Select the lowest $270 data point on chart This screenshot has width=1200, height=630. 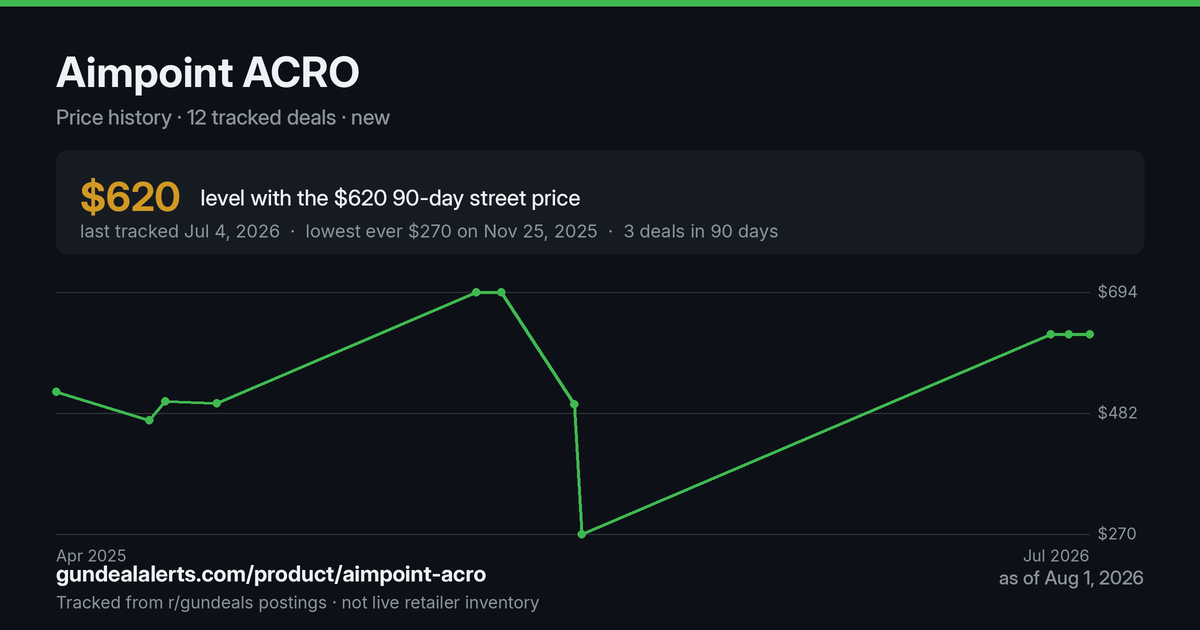coord(582,534)
